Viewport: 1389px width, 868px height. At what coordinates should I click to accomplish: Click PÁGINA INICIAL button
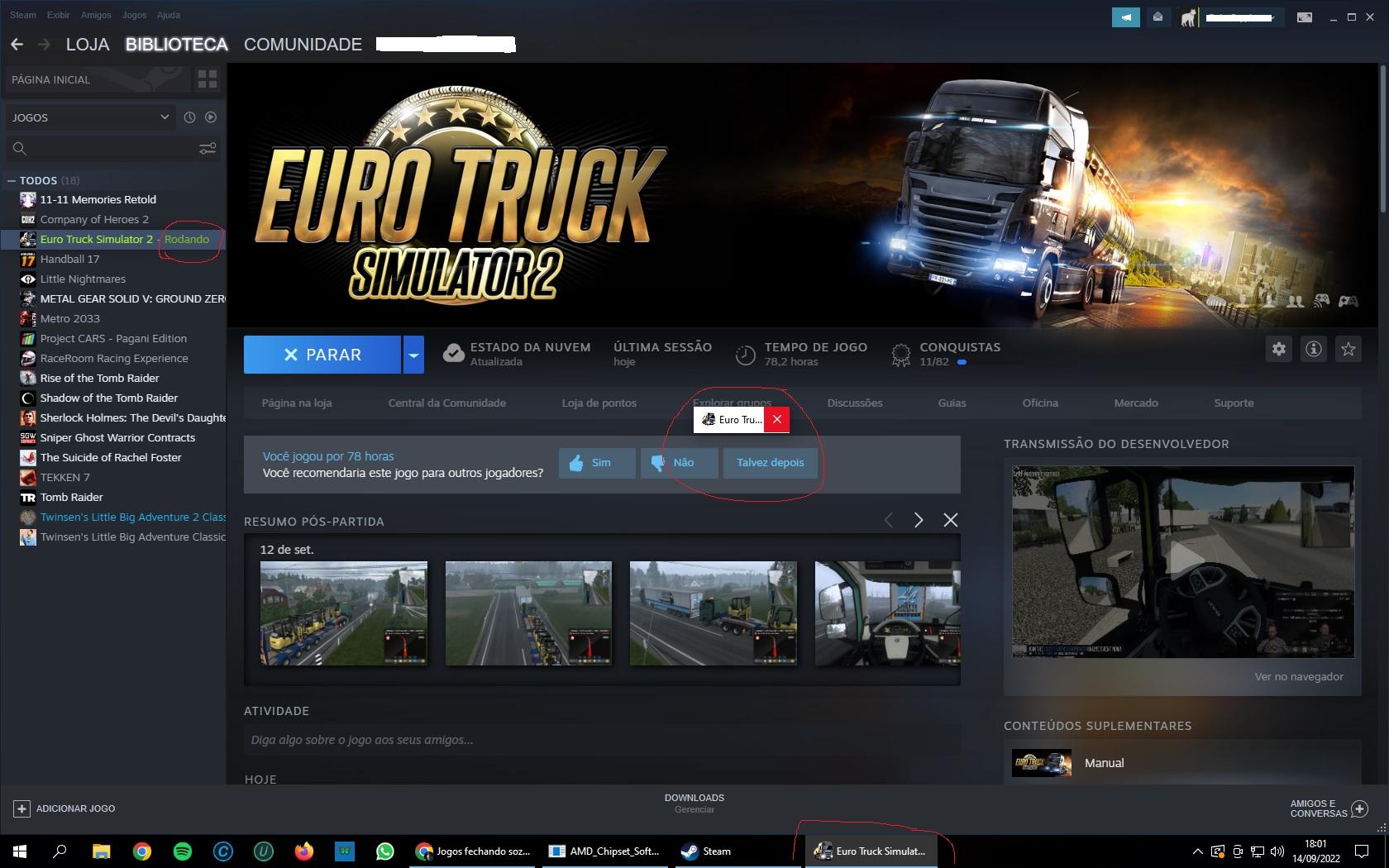pos(97,79)
